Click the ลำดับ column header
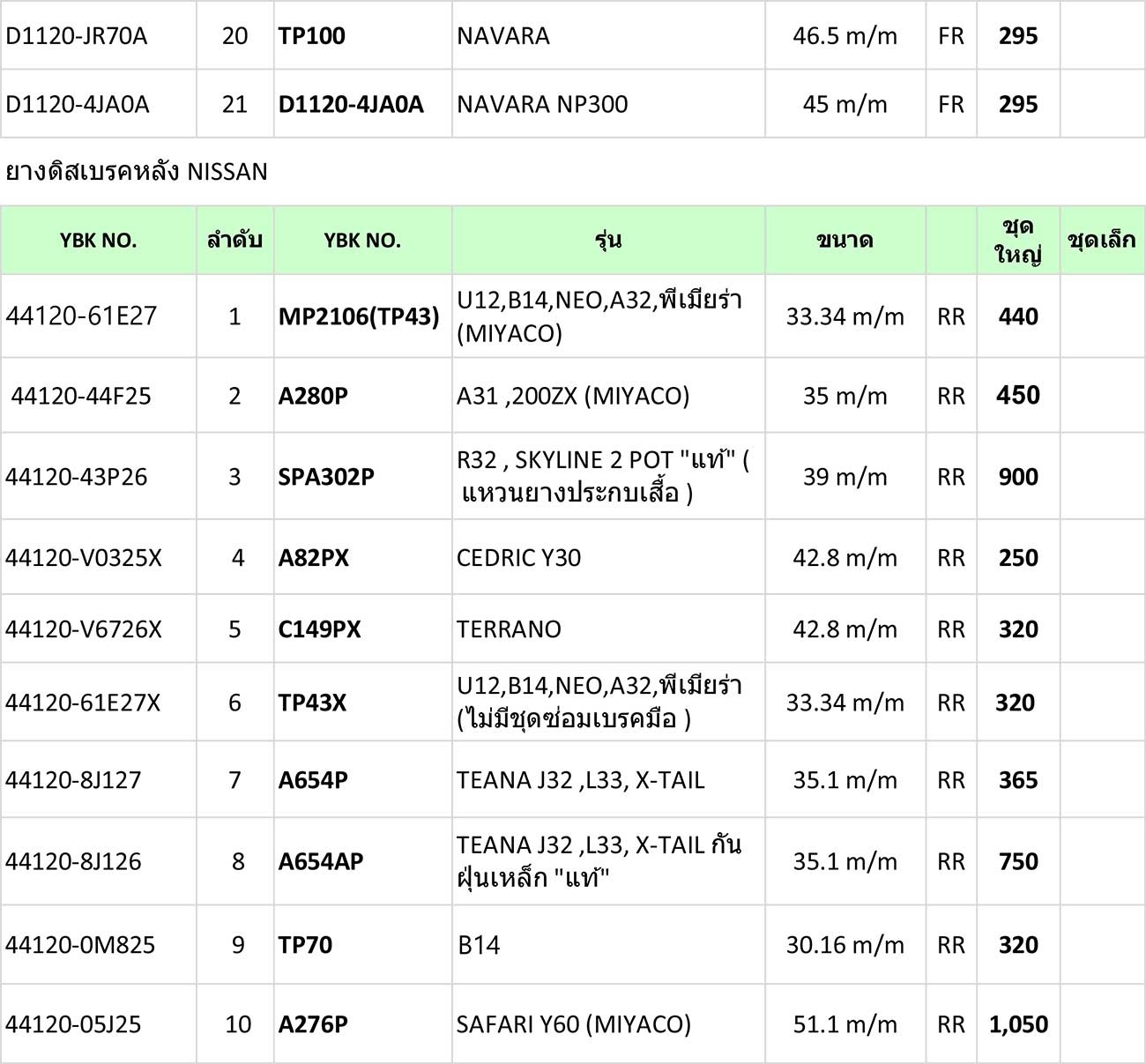This screenshot has height=1064, width=1146. point(234,240)
